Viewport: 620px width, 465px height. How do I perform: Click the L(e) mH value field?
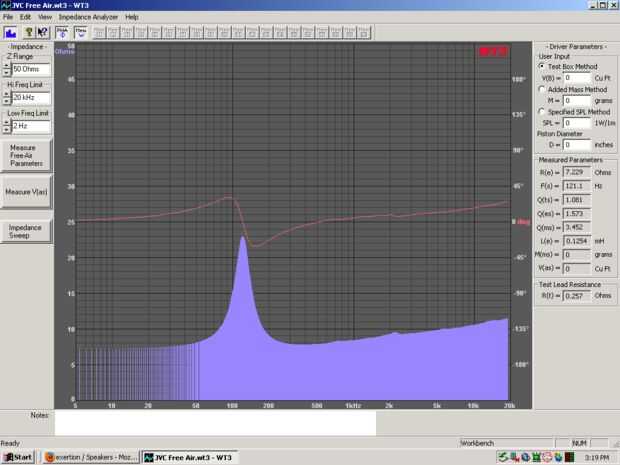tap(577, 241)
